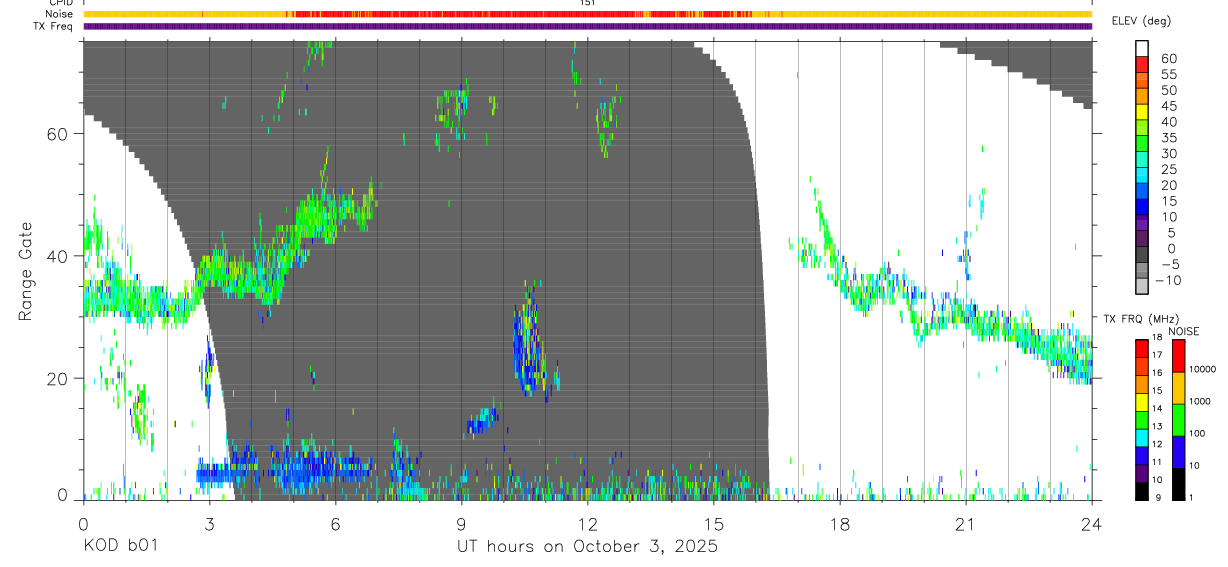Click the white top box of ELEV bar
The image size is (1228, 567).
[x=1142, y=48]
